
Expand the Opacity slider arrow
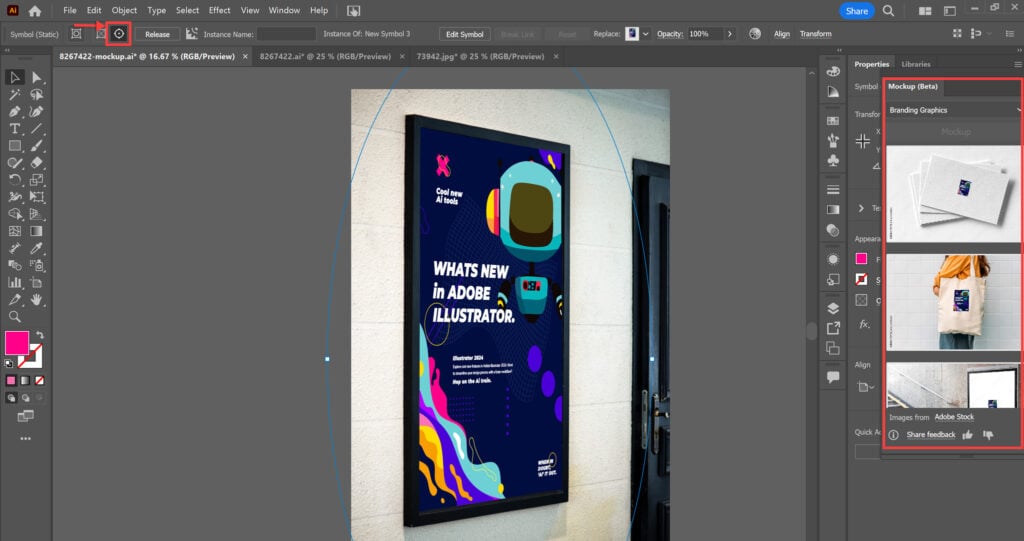pos(729,34)
